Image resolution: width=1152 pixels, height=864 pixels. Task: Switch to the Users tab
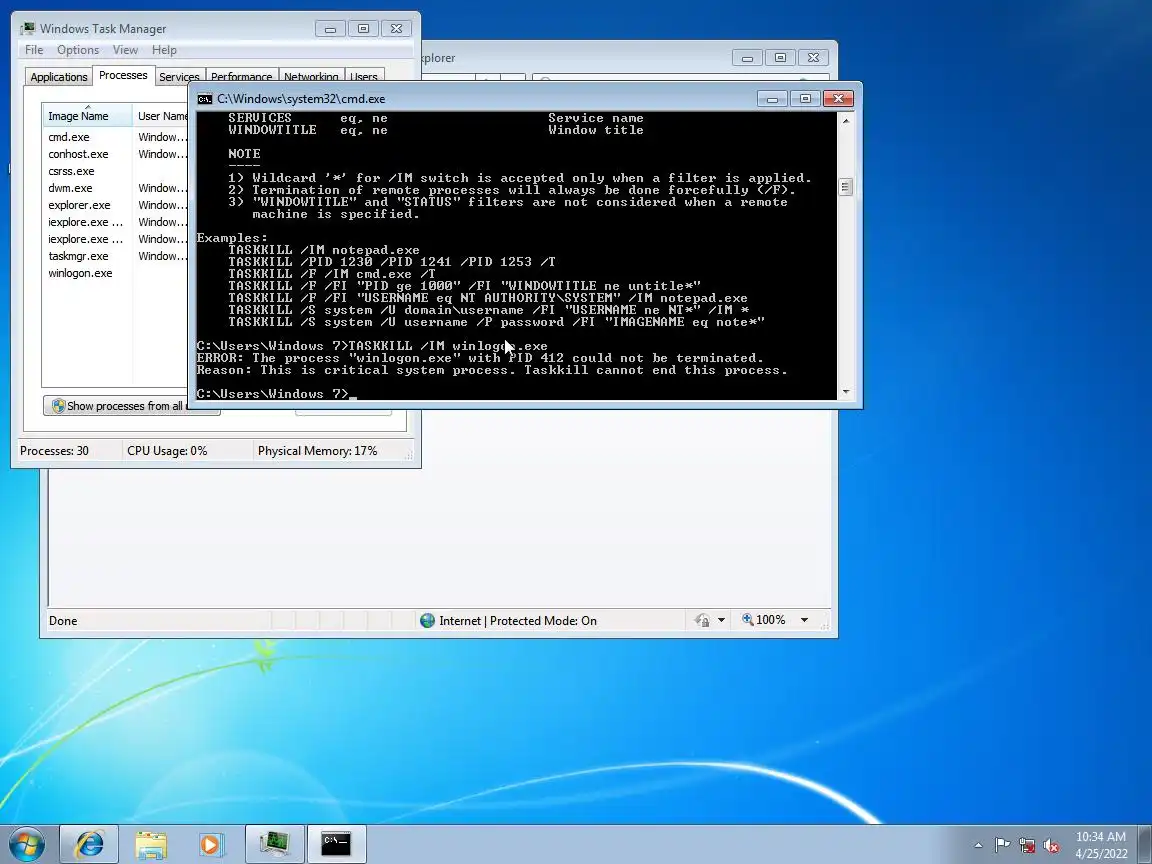[364, 77]
